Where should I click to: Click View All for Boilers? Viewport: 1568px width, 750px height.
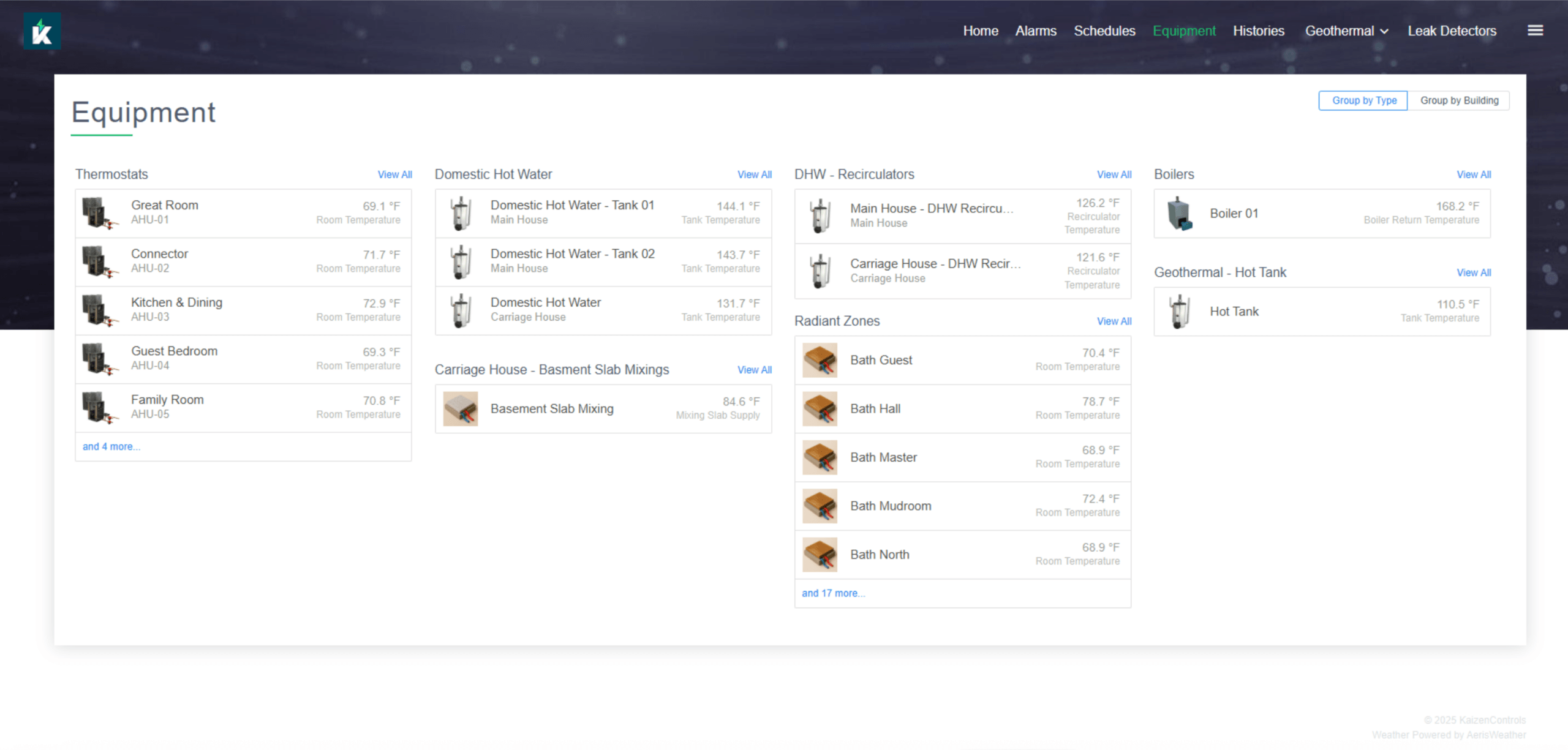tap(1473, 174)
